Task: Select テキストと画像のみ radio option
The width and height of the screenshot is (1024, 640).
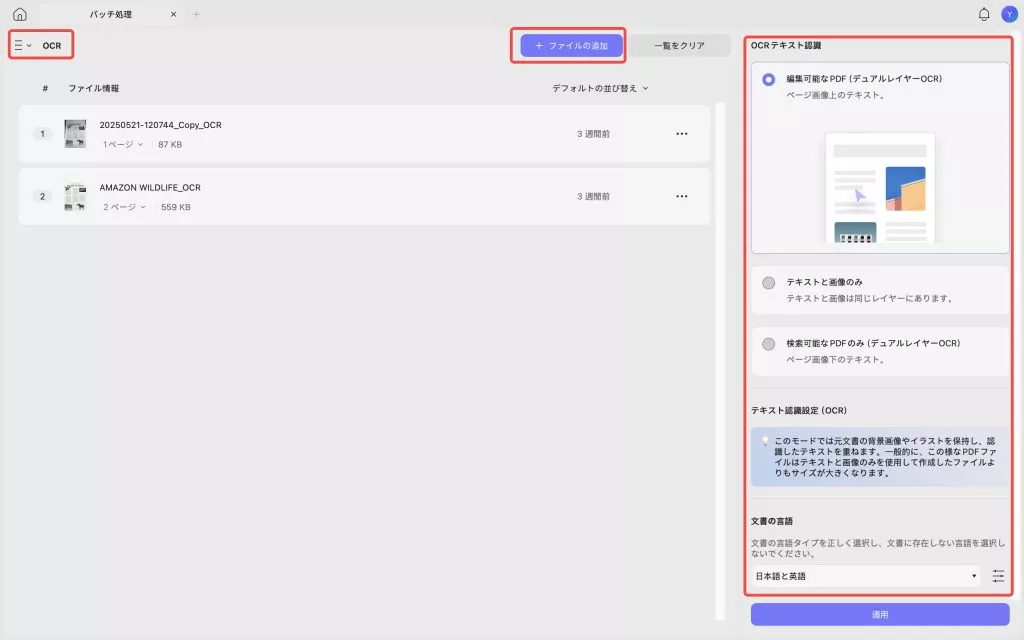Action: (769, 283)
